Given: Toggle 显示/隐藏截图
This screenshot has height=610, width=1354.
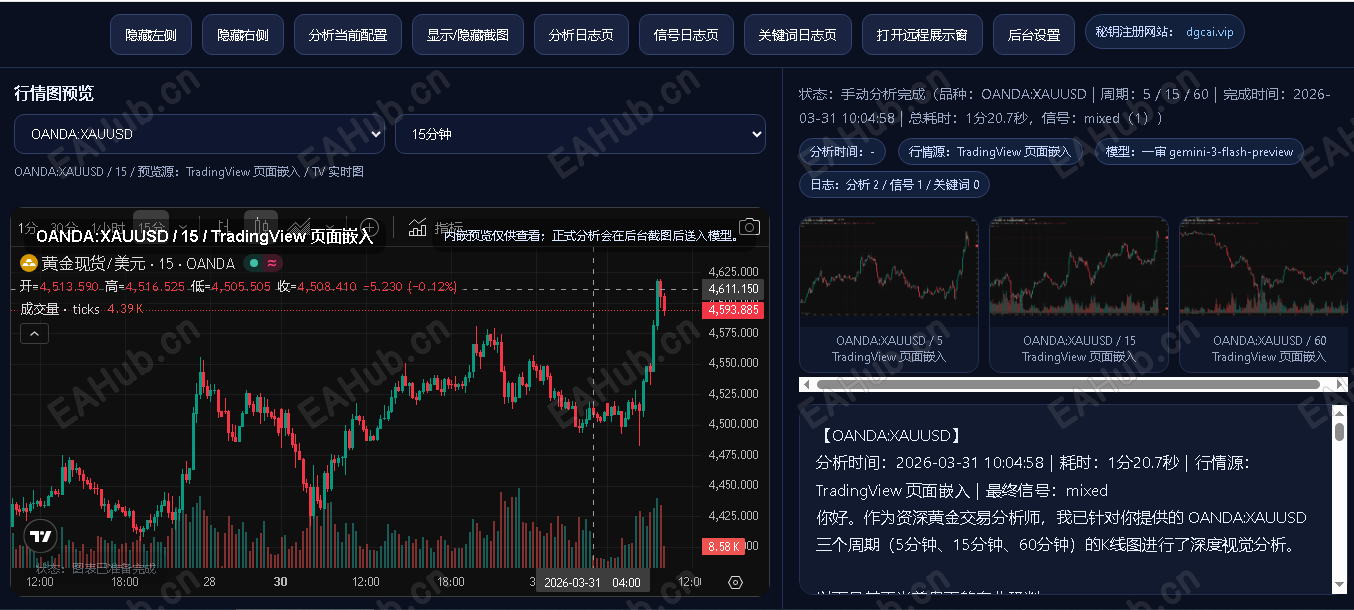Looking at the screenshot, I should tap(468, 35).
